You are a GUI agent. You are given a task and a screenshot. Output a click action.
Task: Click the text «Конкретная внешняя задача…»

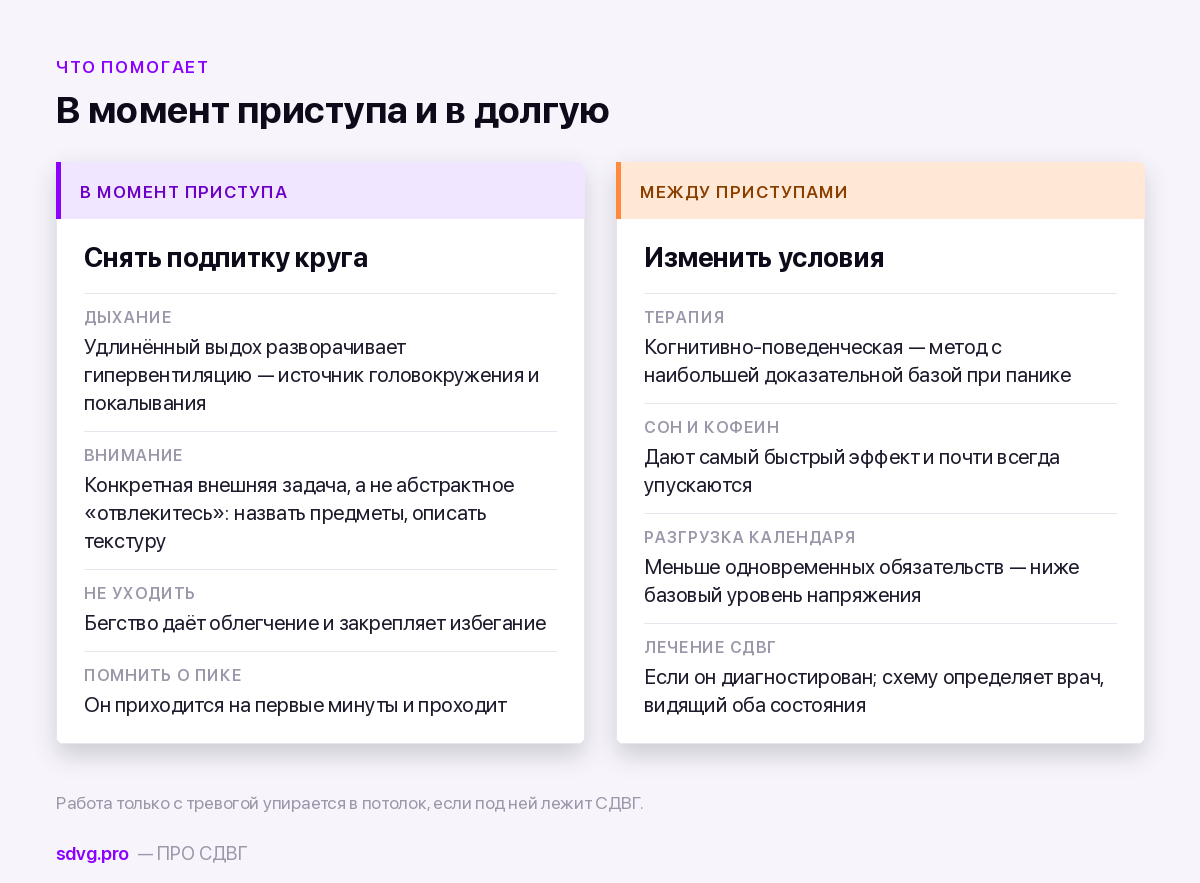(299, 513)
